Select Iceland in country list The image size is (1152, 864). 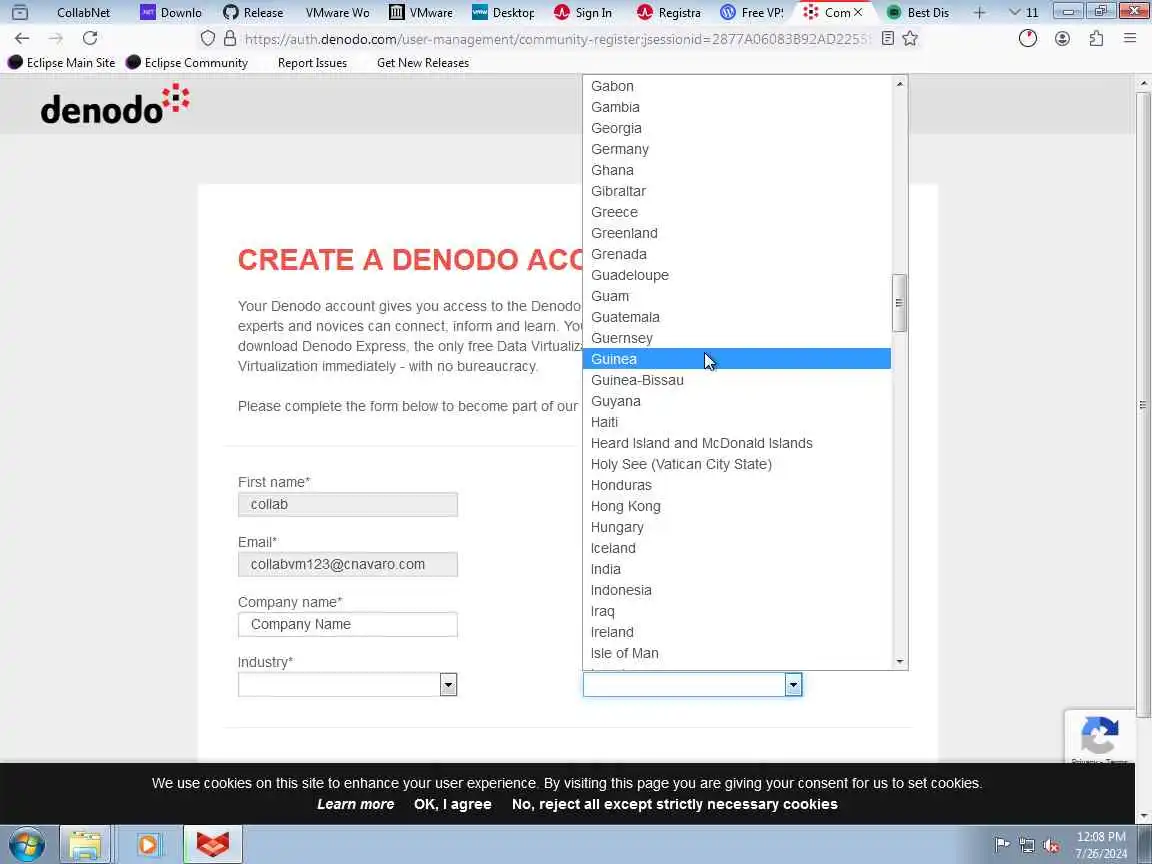[x=737, y=547]
